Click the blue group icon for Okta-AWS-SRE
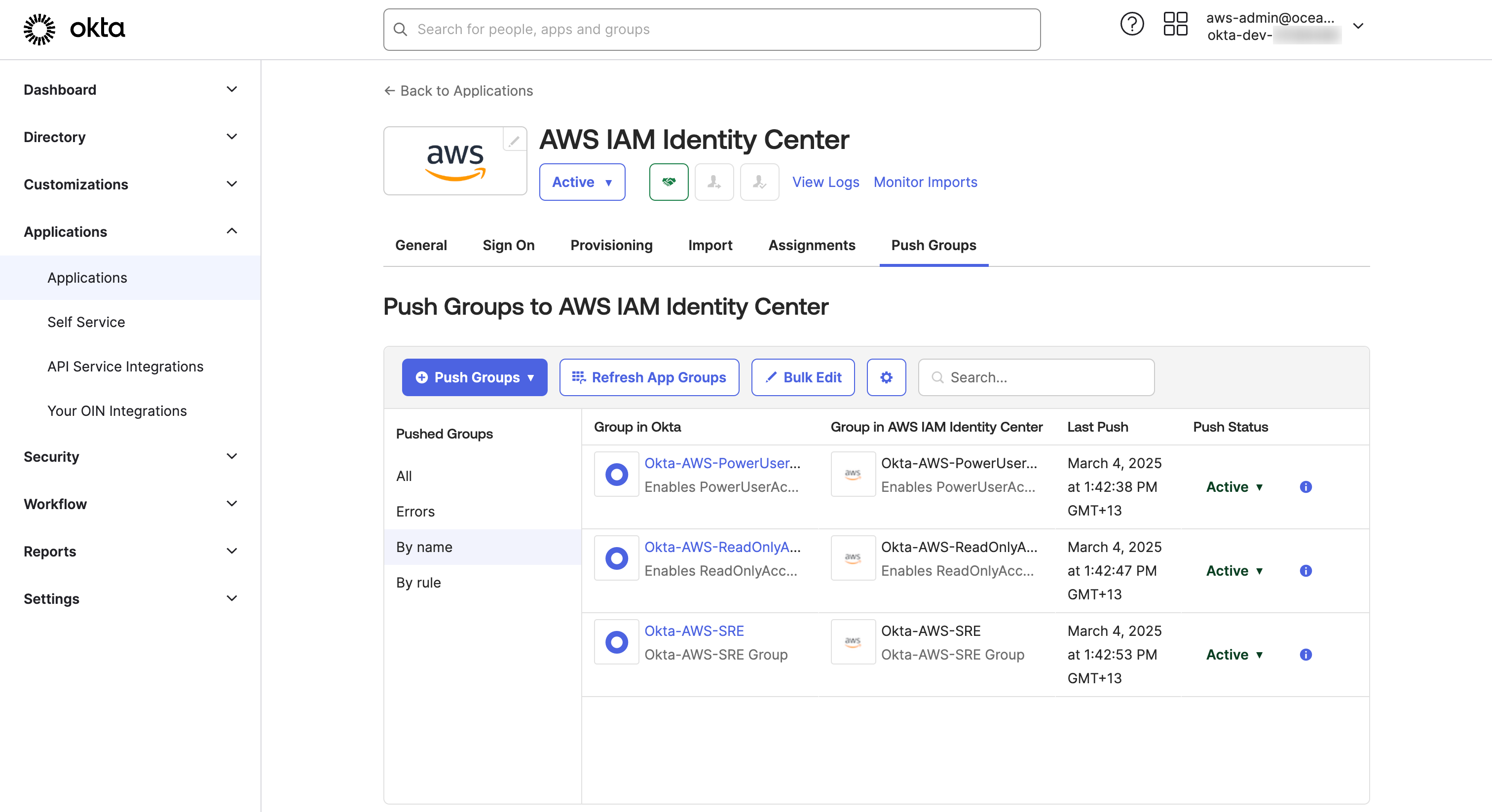The width and height of the screenshot is (1492, 812). tap(616, 642)
